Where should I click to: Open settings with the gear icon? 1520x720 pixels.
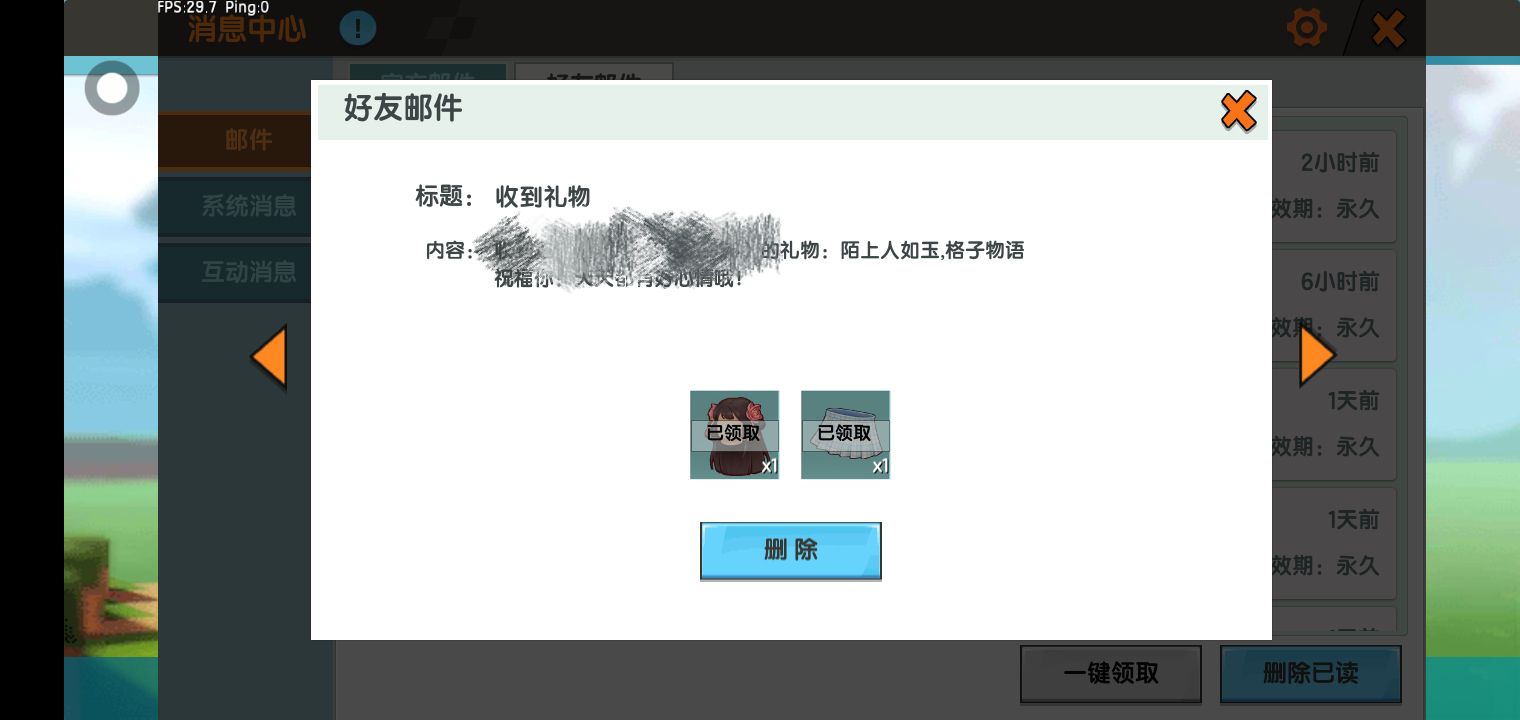tap(1306, 28)
